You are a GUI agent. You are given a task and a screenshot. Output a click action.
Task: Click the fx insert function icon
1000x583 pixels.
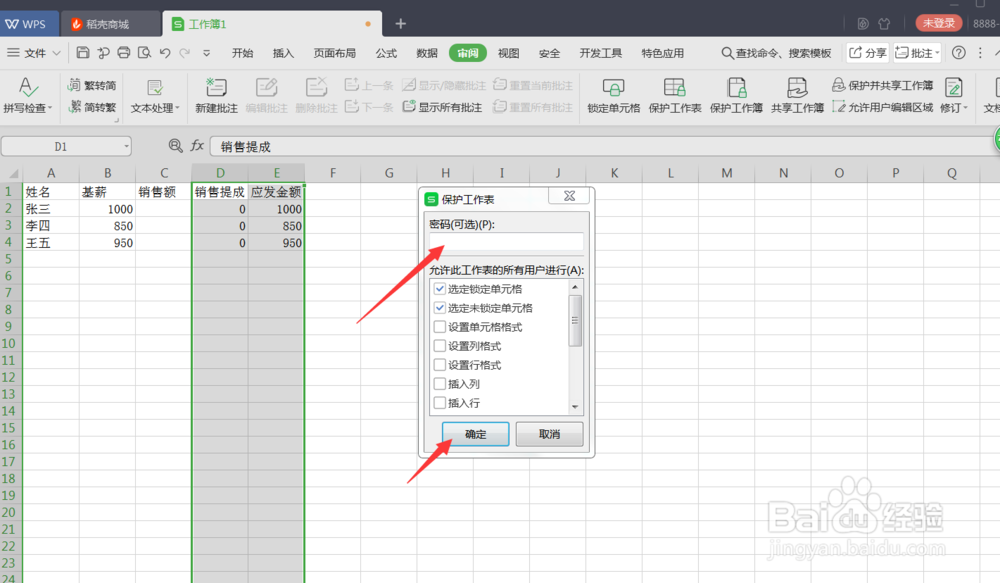click(x=197, y=146)
